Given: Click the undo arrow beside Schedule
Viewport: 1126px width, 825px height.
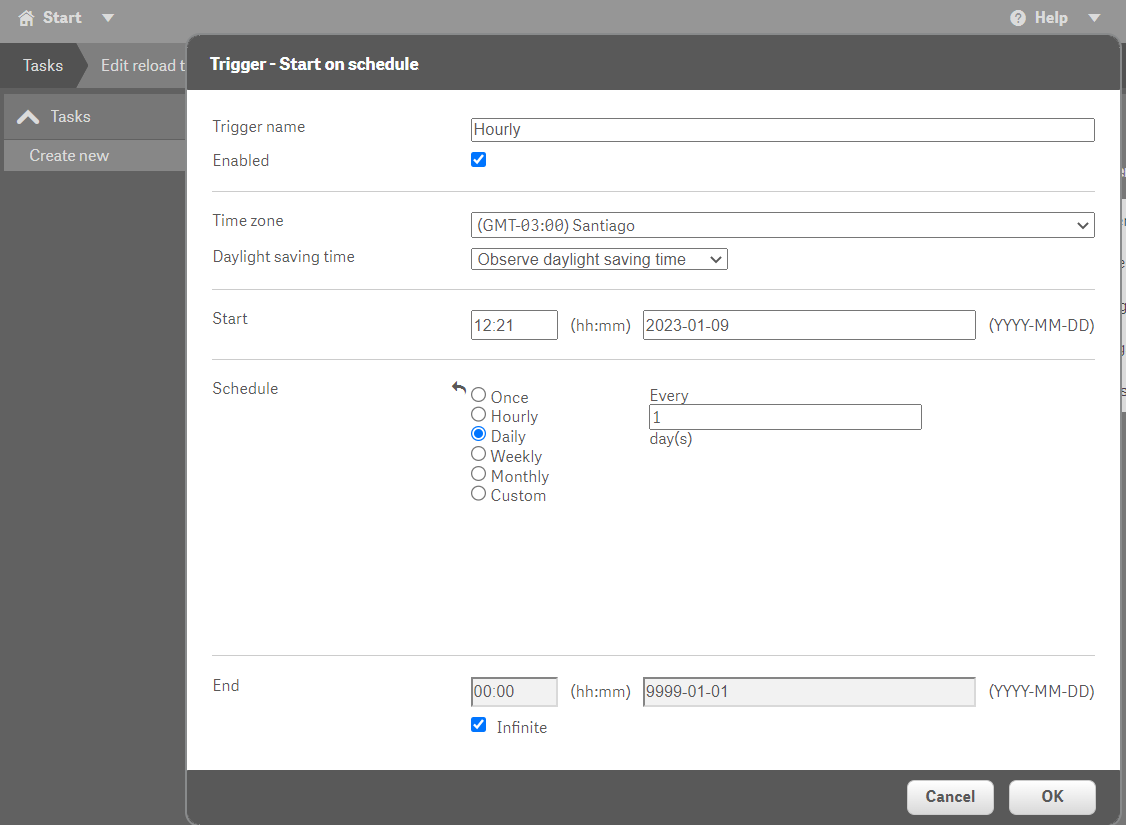Looking at the screenshot, I should pyautogui.click(x=458, y=388).
